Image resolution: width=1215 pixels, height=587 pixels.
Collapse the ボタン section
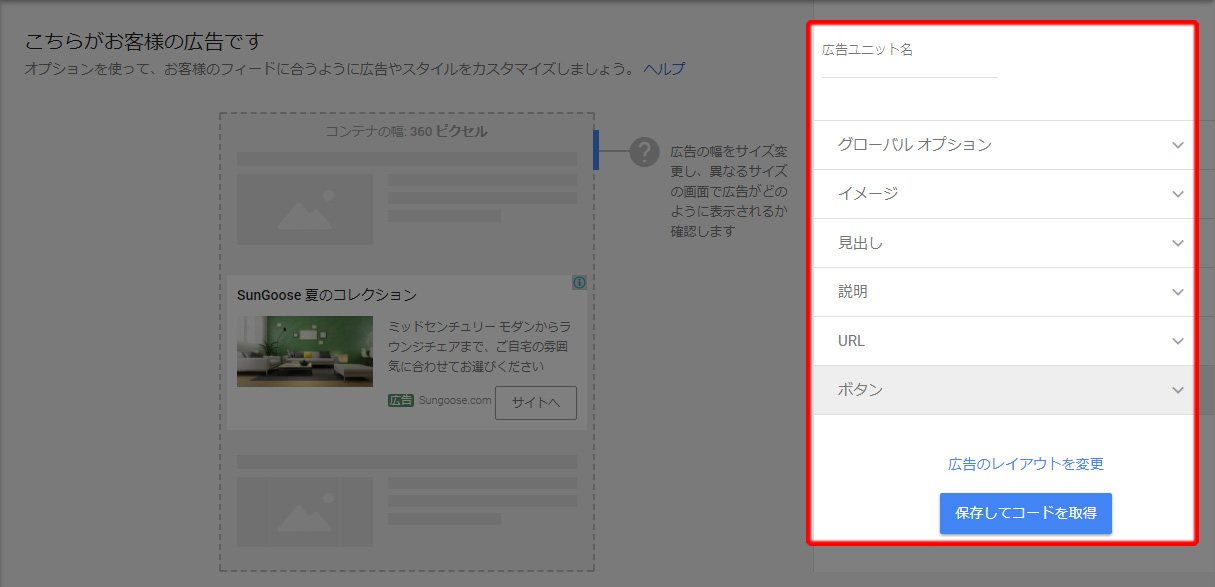point(1004,389)
